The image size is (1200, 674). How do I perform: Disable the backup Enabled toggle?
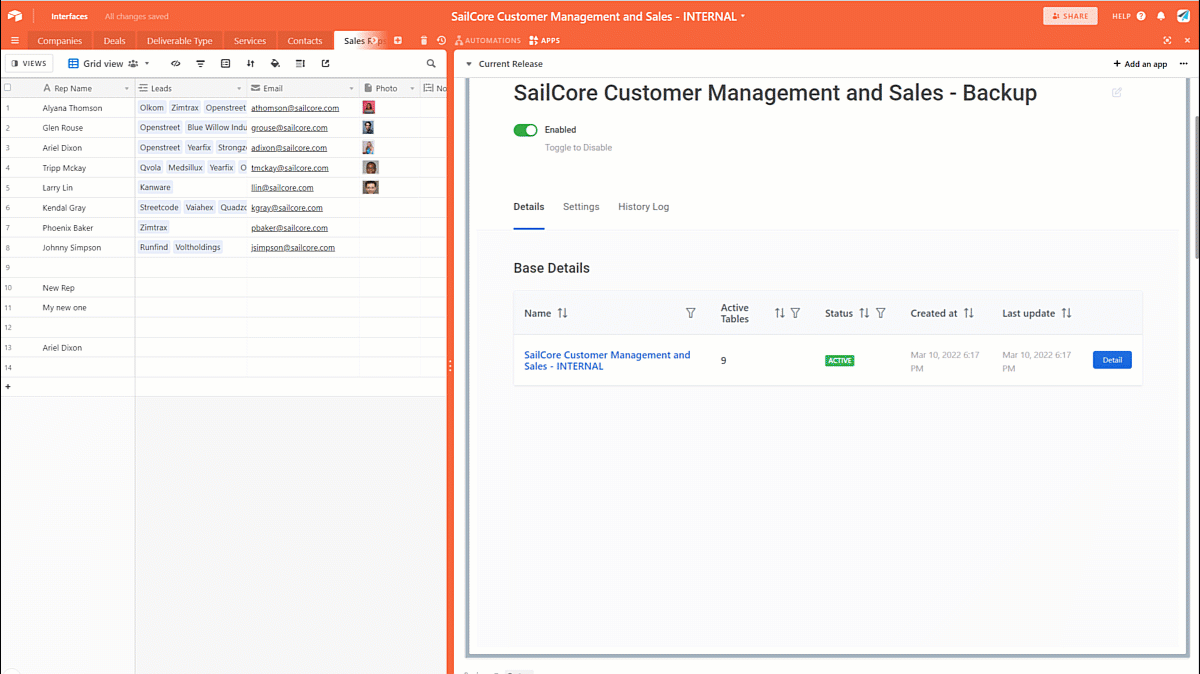(525, 130)
